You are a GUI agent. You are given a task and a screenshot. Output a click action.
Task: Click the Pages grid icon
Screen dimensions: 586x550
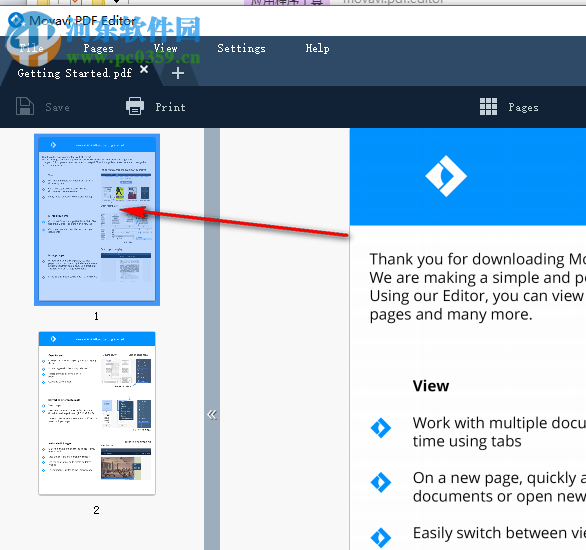(488, 106)
